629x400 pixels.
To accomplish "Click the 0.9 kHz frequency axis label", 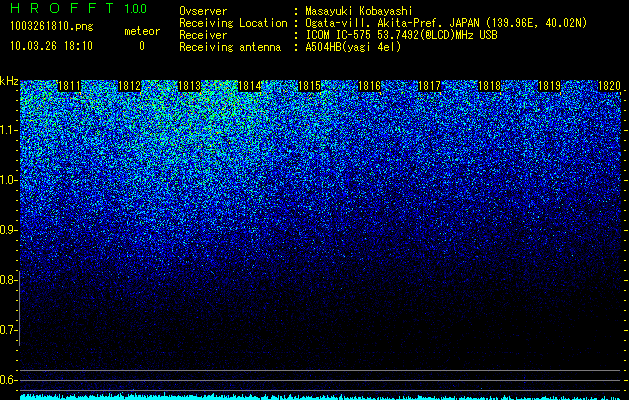I will click(8, 230).
